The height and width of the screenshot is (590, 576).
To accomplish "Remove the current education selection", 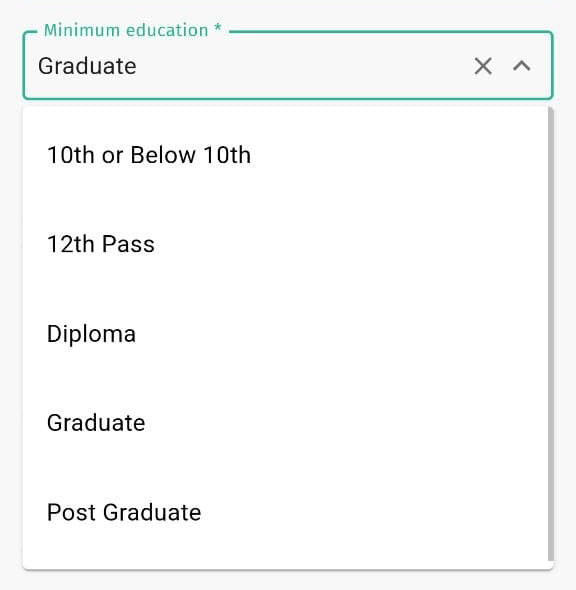I will pos(483,66).
